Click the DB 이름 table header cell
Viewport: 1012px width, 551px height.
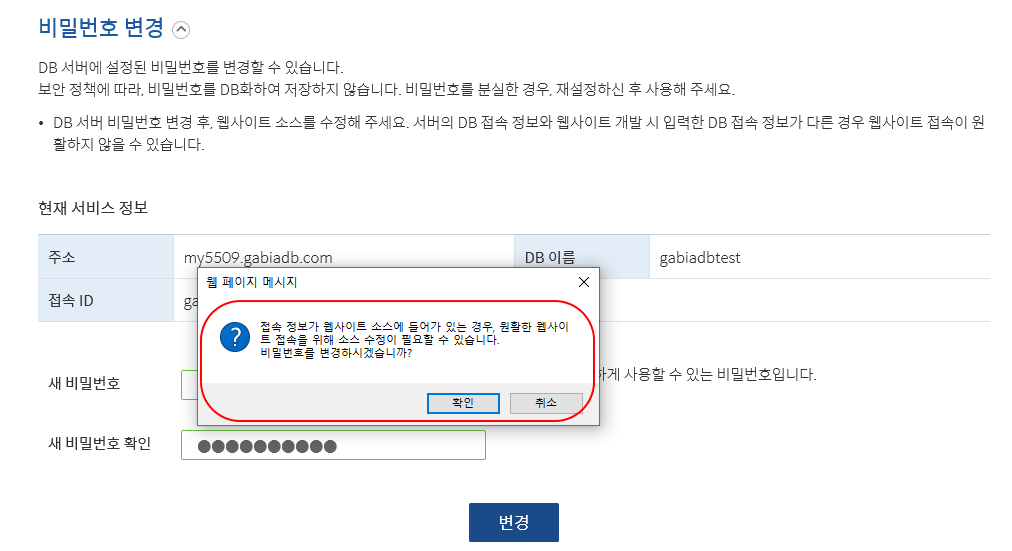coord(582,257)
